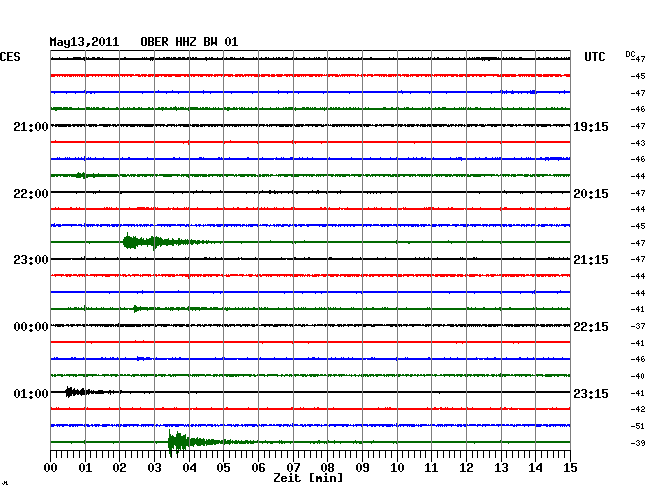Click minute label '09' on the time axis
This screenshot has height=494, width=650.
click(x=362, y=468)
